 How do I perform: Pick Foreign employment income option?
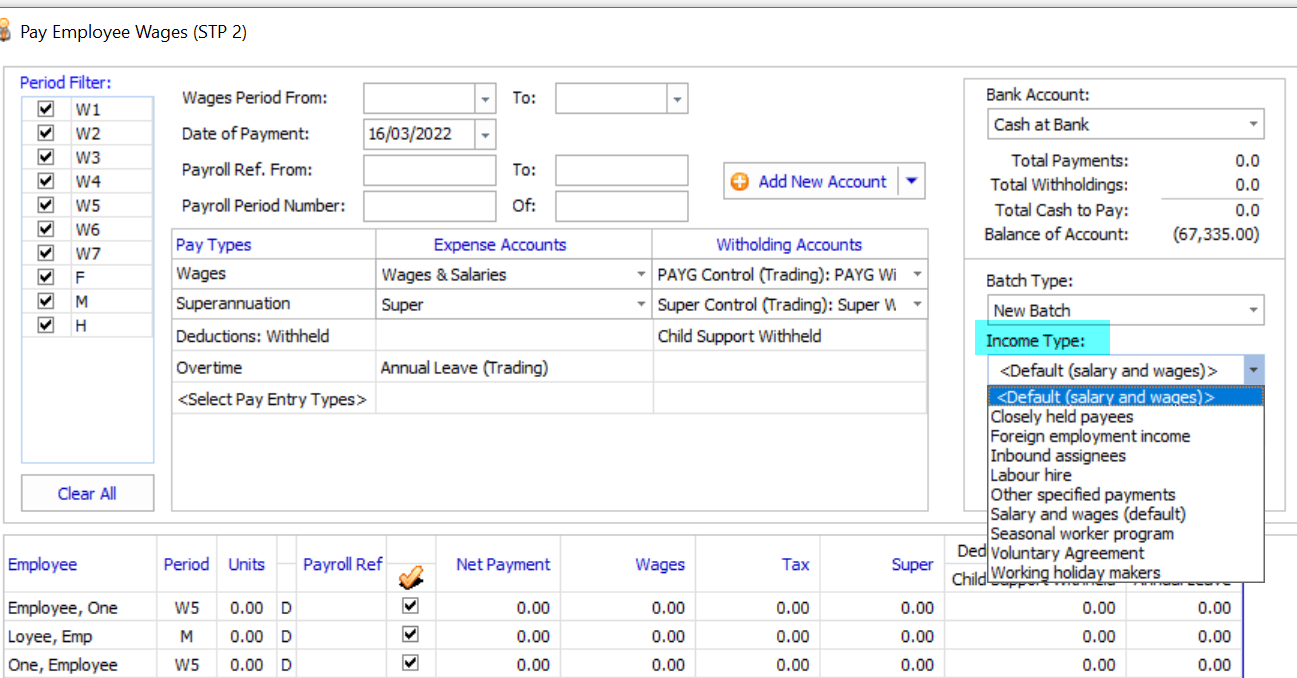tap(1089, 436)
